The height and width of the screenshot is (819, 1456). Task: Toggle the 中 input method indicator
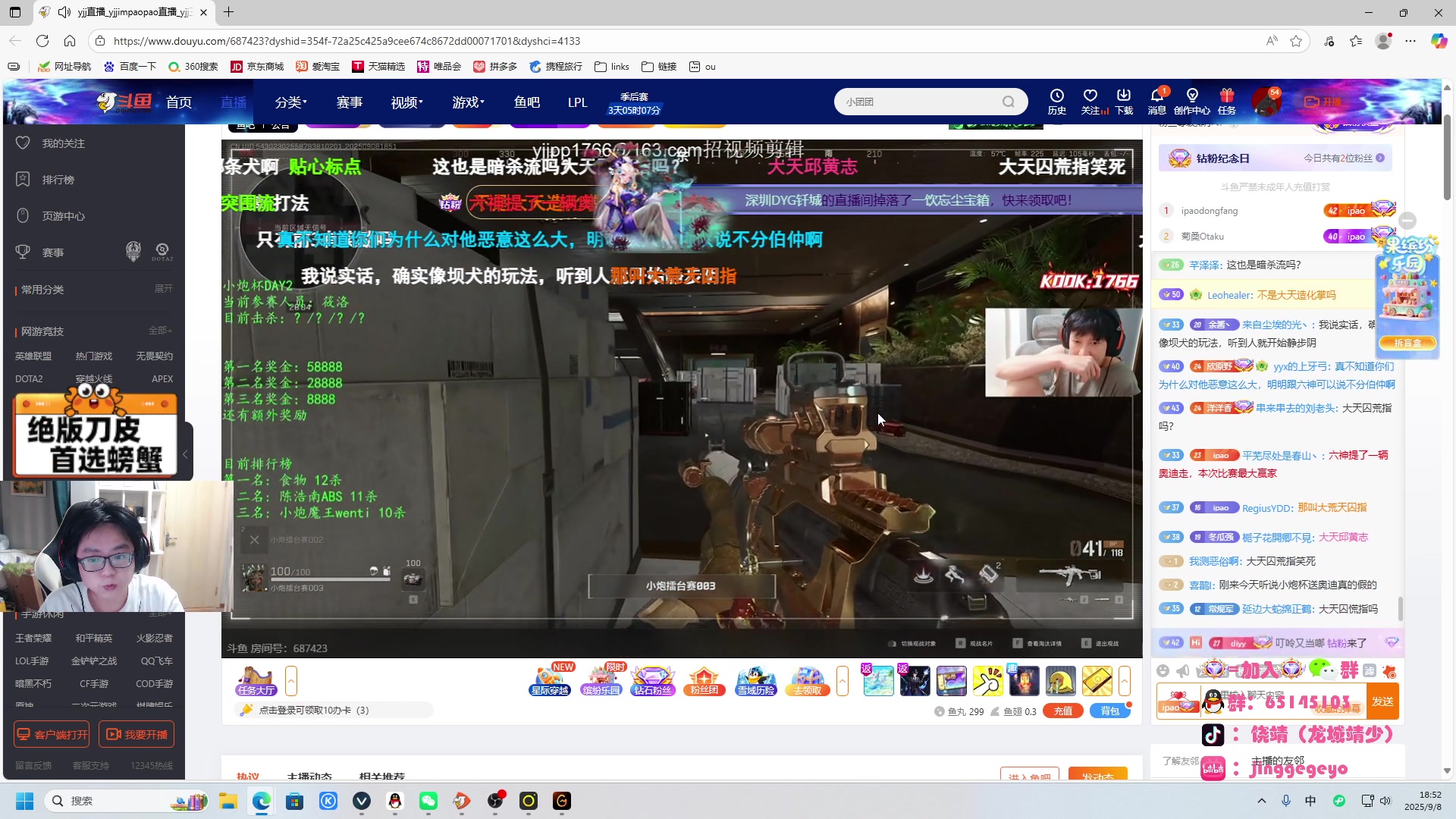pos(1310,801)
